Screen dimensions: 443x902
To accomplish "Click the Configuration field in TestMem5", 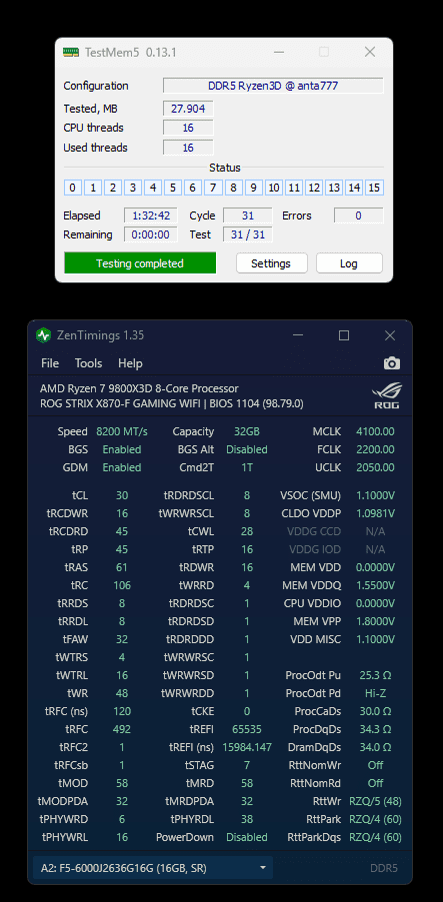I will [273, 86].
